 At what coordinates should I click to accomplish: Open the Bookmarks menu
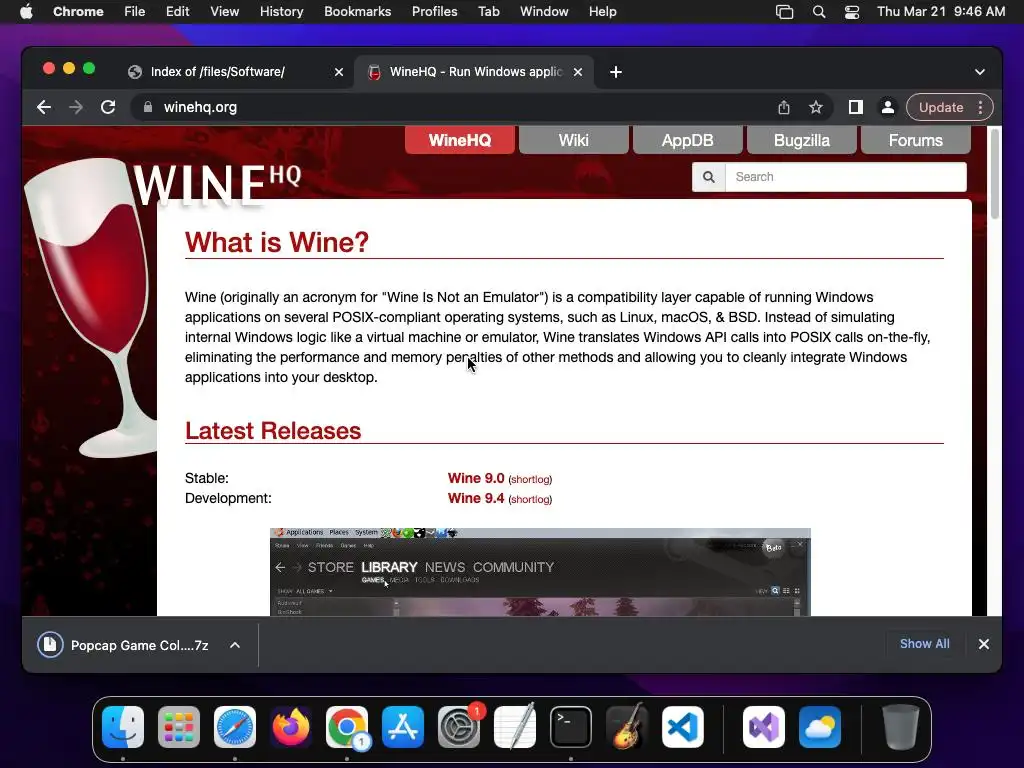357,12
